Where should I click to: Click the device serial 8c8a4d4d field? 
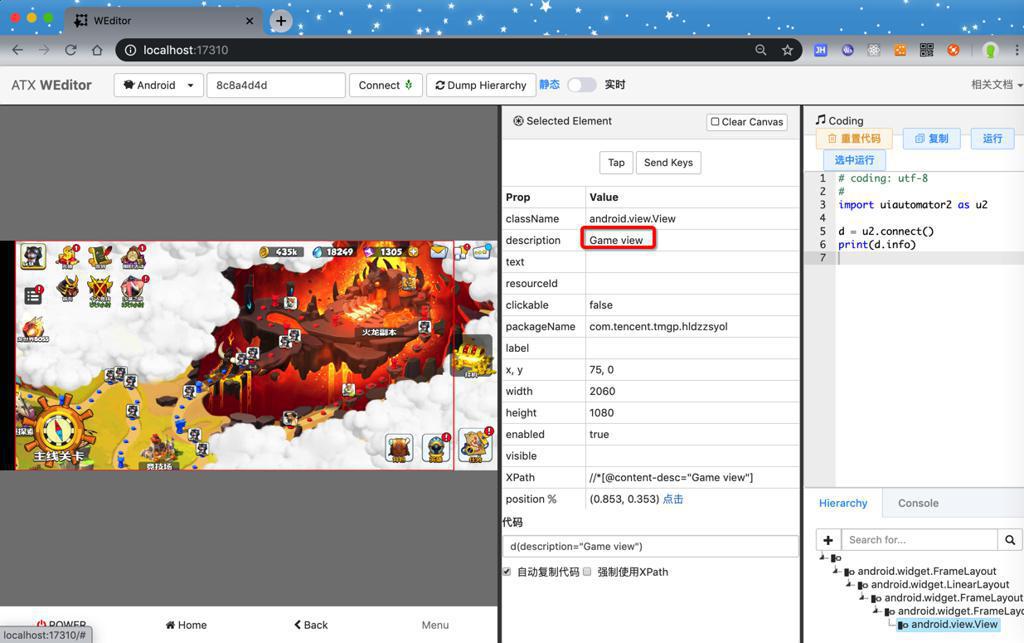(276, 86)
